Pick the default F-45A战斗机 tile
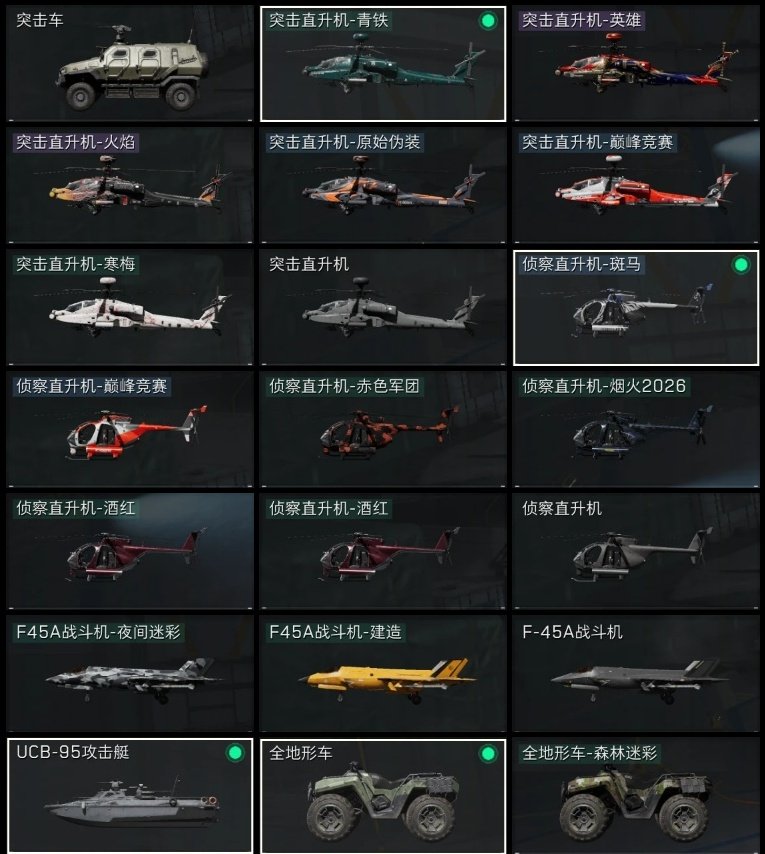Screen dimensions: 765x854 [x=635, y=674]
